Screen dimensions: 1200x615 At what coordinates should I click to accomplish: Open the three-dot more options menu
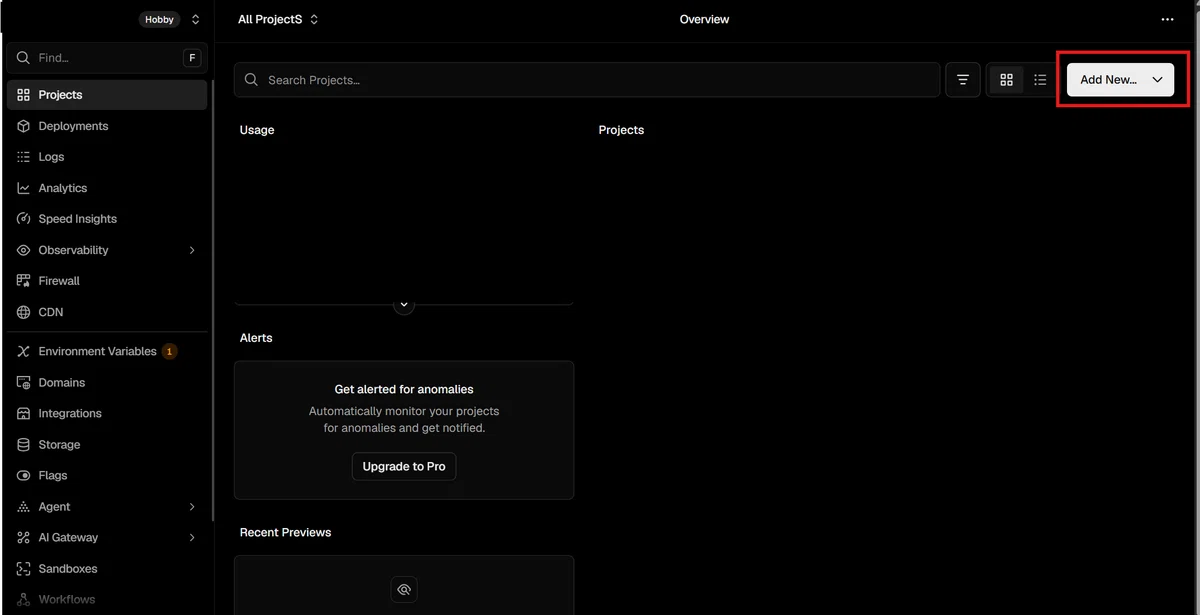[x=1167, y=20]
